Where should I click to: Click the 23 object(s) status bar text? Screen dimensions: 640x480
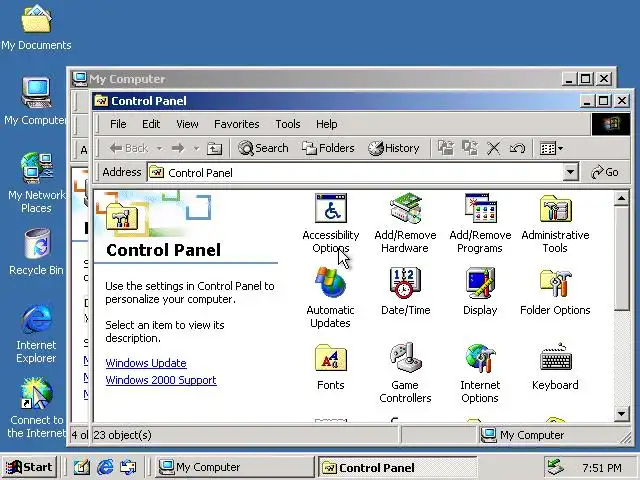click(x=122, y=435)
